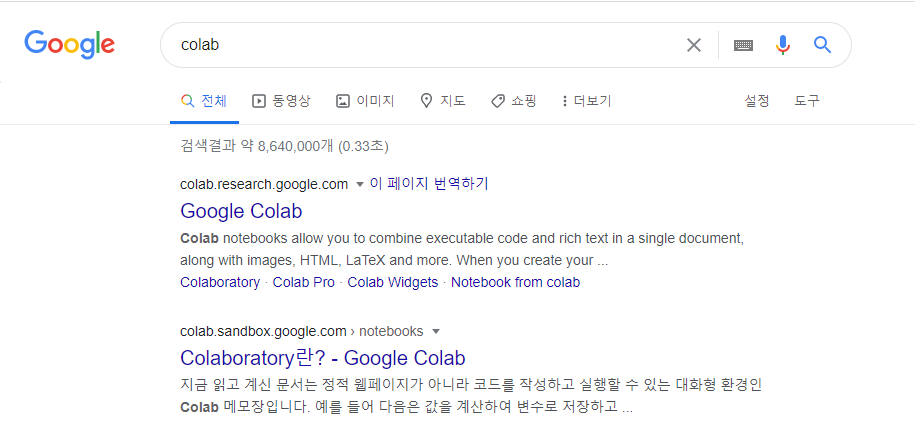Expand dropdown arrow next to colab.sandbox.google.com

pyautogui.click(x=435, y=332)
